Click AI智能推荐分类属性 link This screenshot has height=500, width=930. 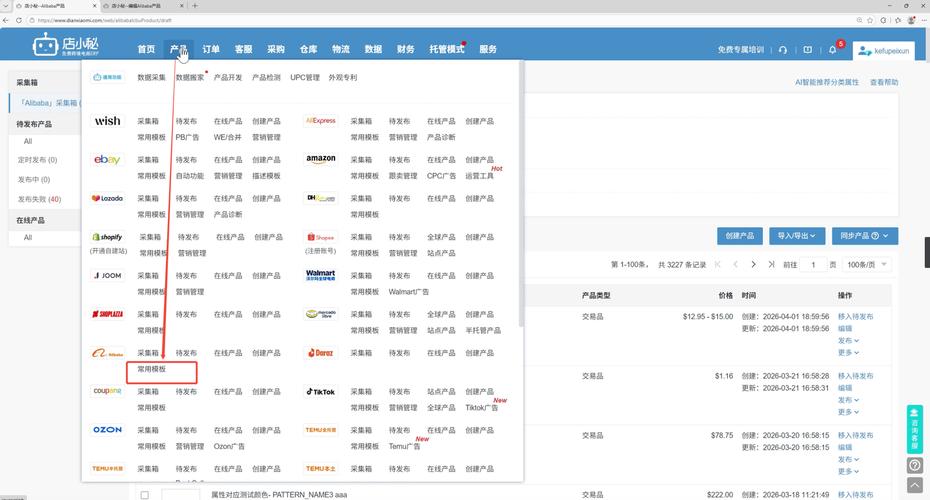(827, 82)
